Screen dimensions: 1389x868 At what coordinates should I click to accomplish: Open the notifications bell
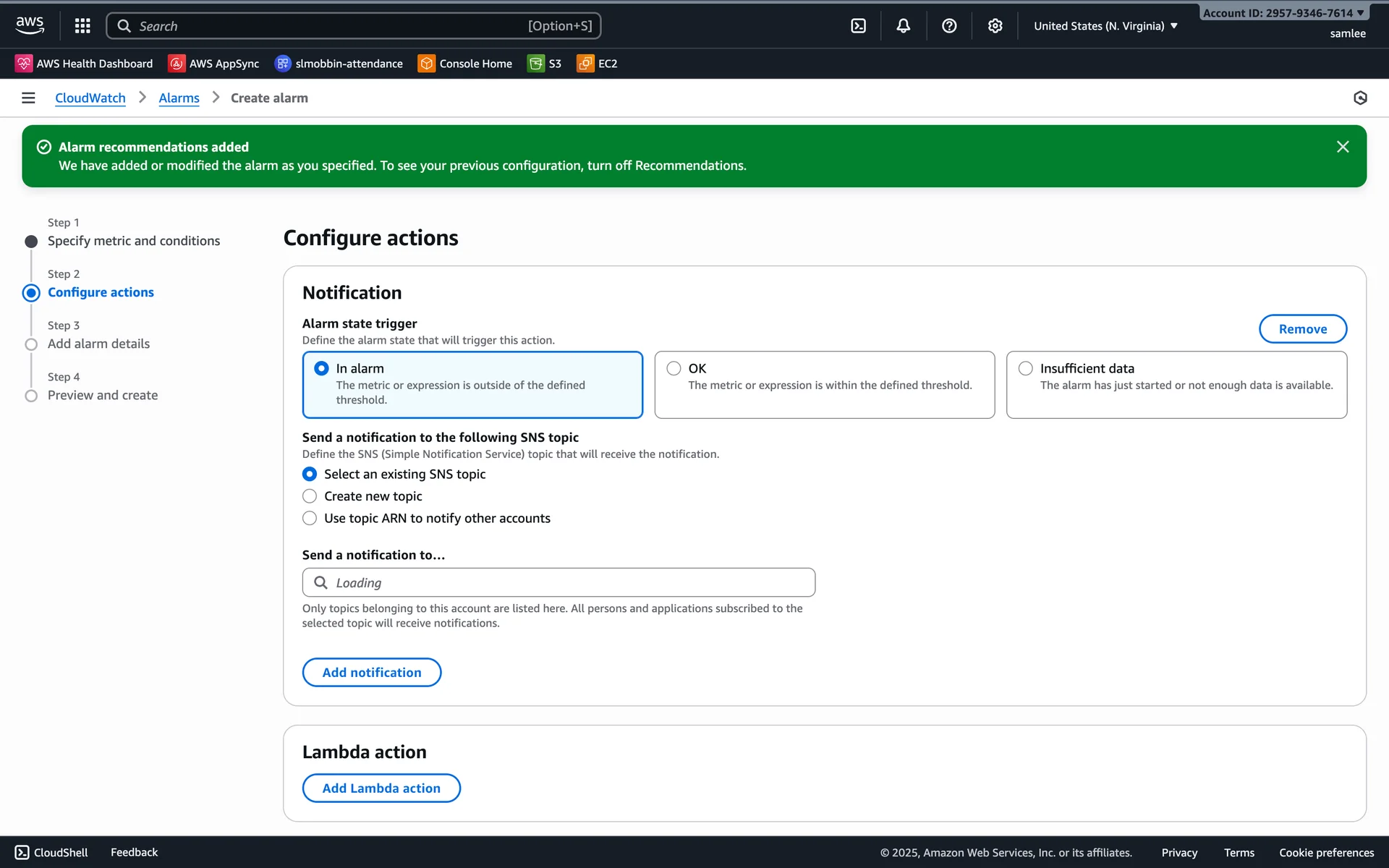904,26
